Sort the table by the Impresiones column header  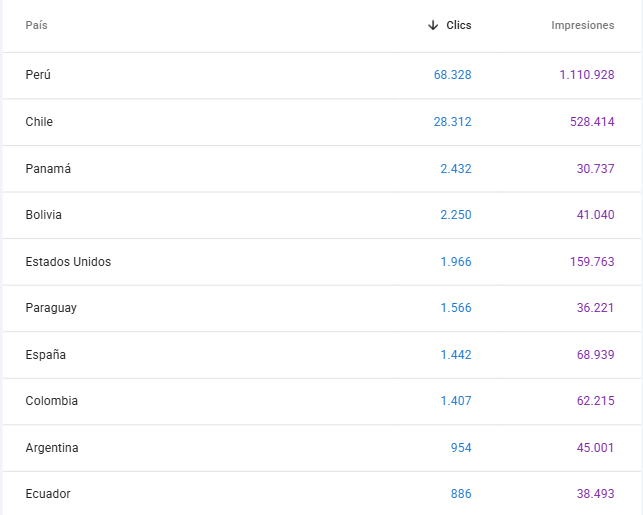(x=582, y=25)
